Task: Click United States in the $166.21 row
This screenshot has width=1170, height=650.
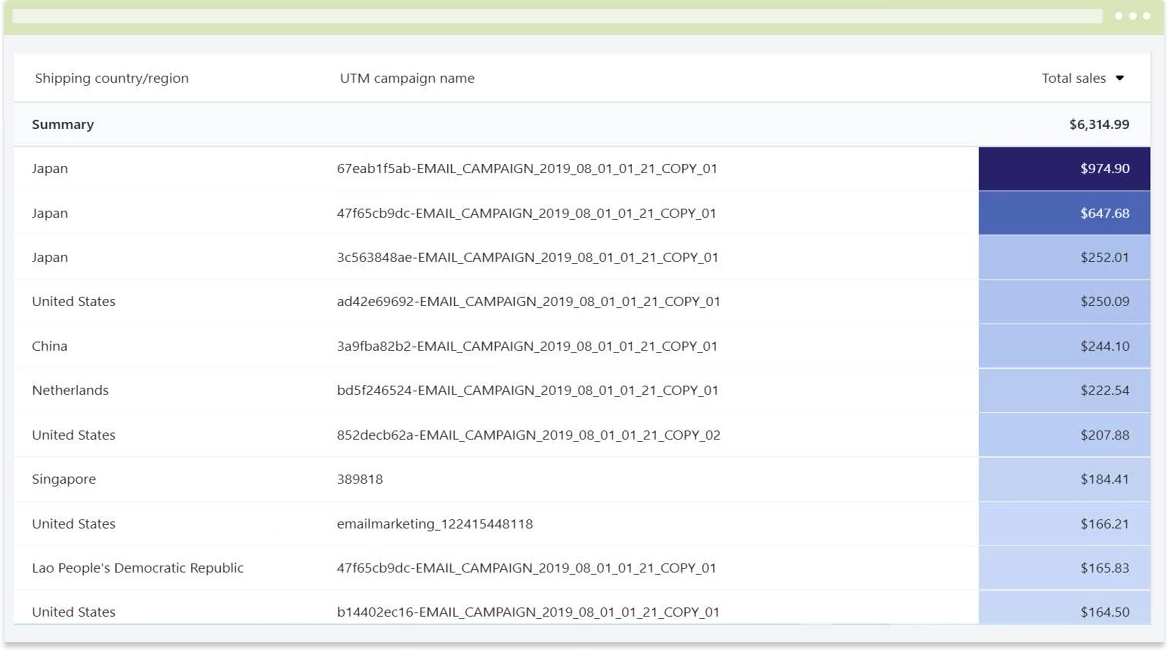Action: pyautogui.click(x=73, y=523)
